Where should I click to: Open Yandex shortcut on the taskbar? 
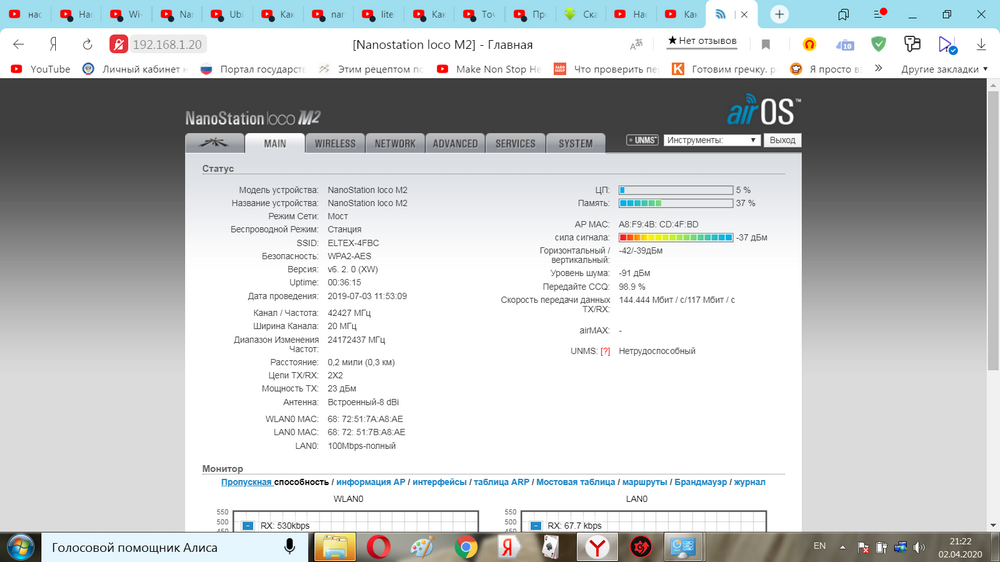508,547
